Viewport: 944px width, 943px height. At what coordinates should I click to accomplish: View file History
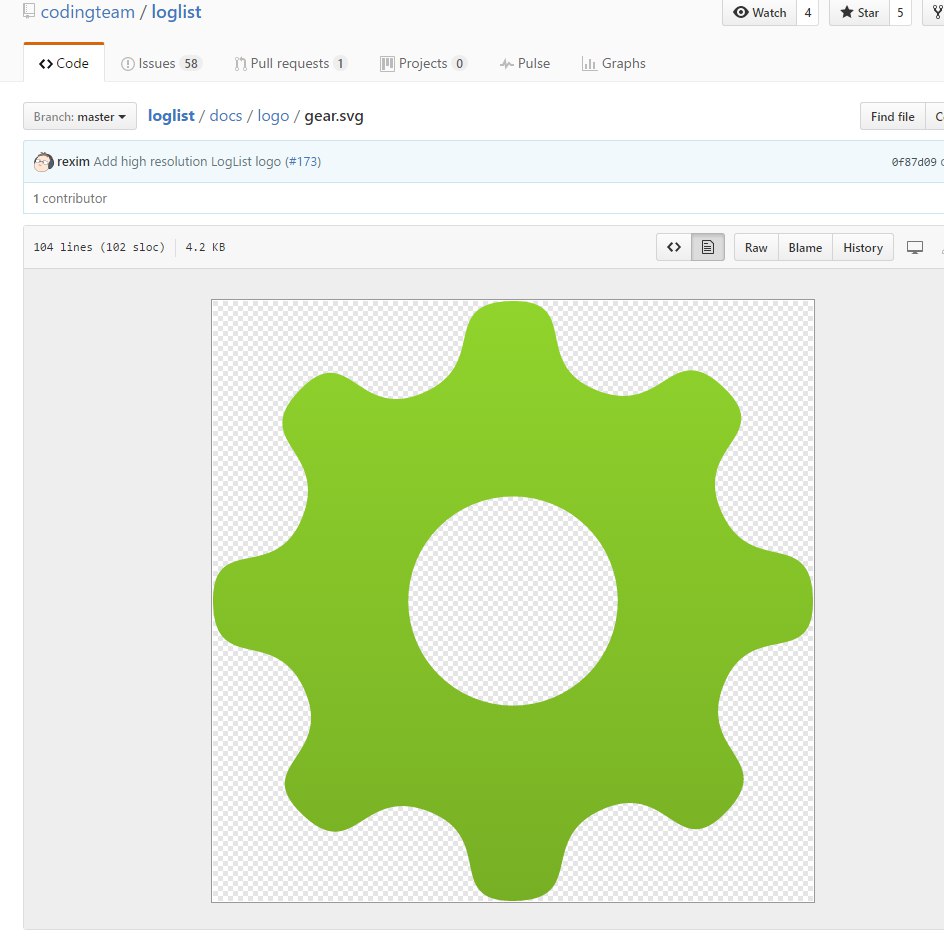pos(863,247)
